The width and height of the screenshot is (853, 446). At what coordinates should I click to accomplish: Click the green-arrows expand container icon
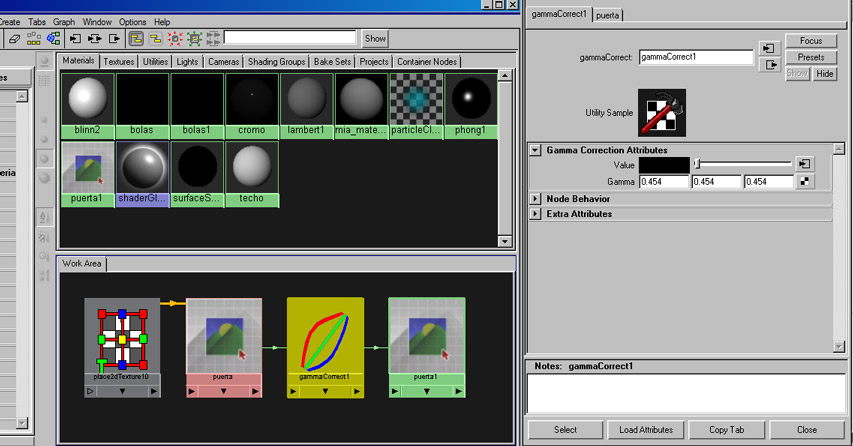(x=194, y=39)
